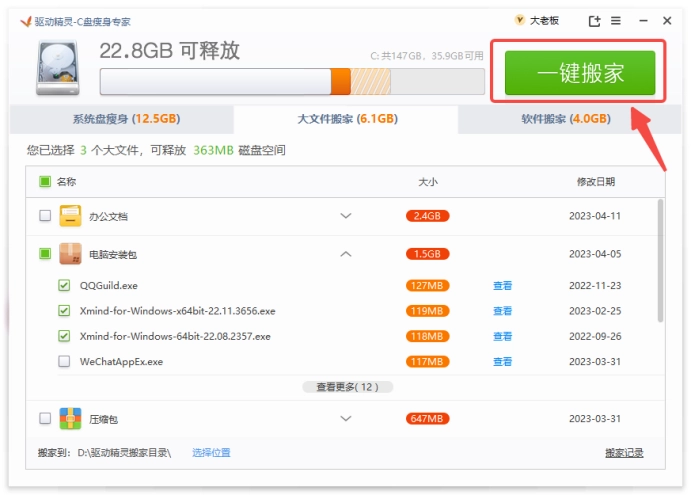The height and width of the screenshot is (495, 692).
Task: Open the 选择位置 link
Action: [x=211, y=453]
